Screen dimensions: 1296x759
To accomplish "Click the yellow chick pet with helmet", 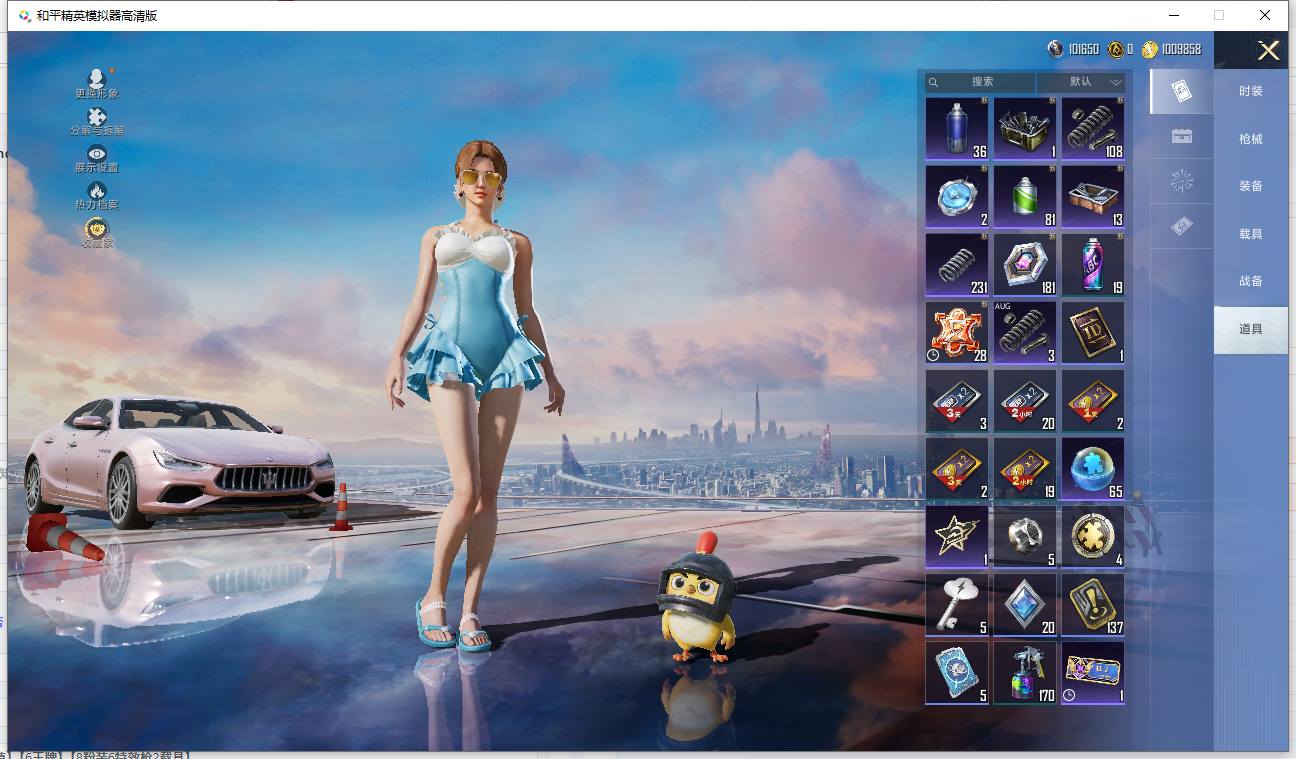I will [697, 596].
